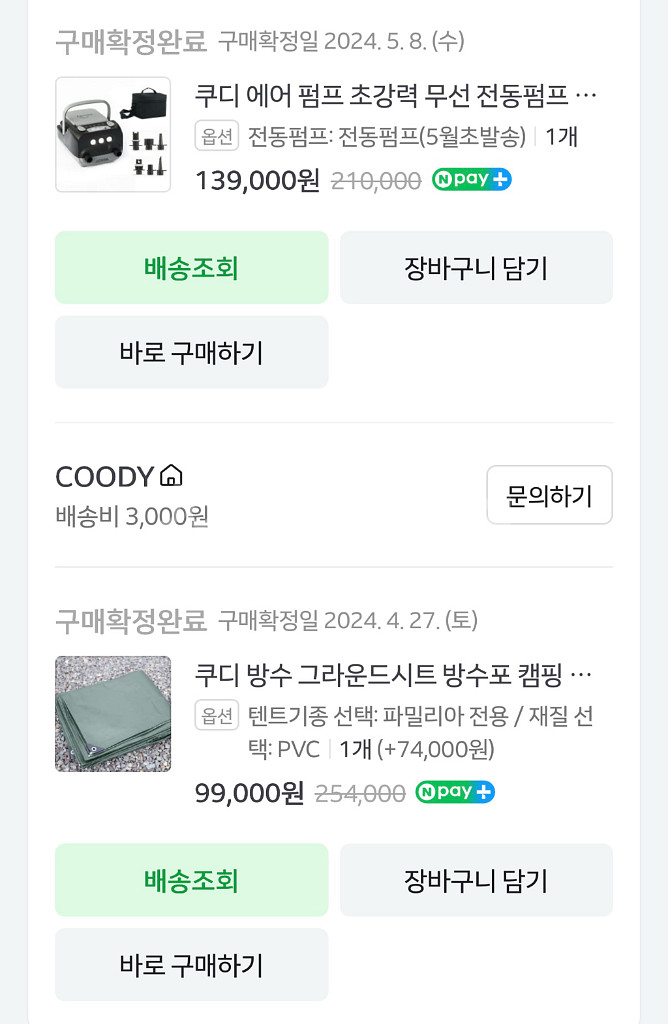This screenshot has height=1024, width=668.
Task: Click the COODY store home icon
Action: pyautogui.click(x=171, y=476)
